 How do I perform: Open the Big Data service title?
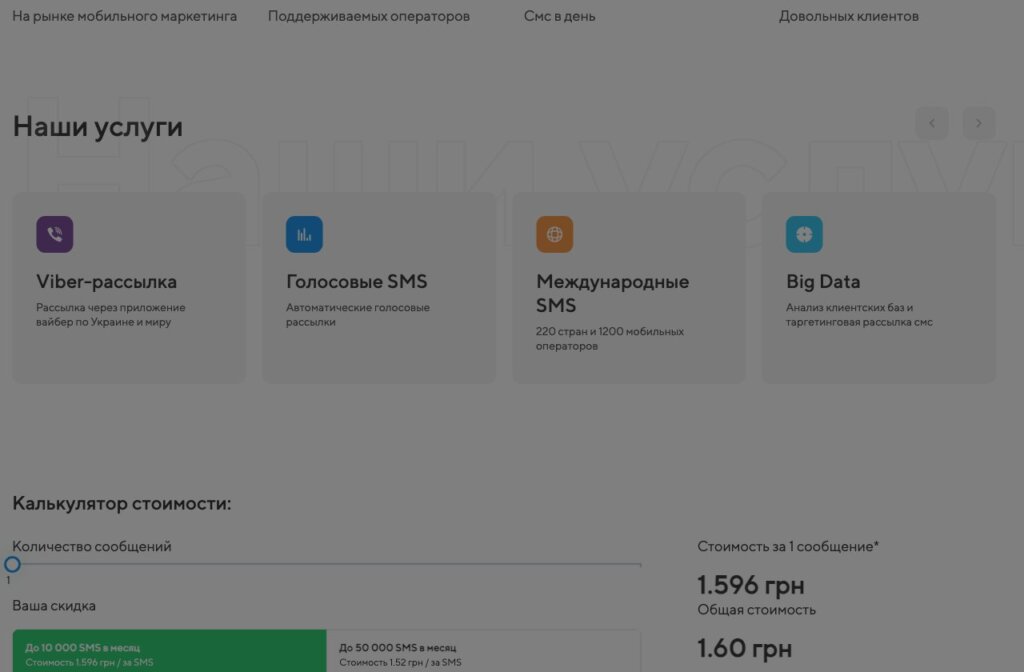tap(823, 281)
